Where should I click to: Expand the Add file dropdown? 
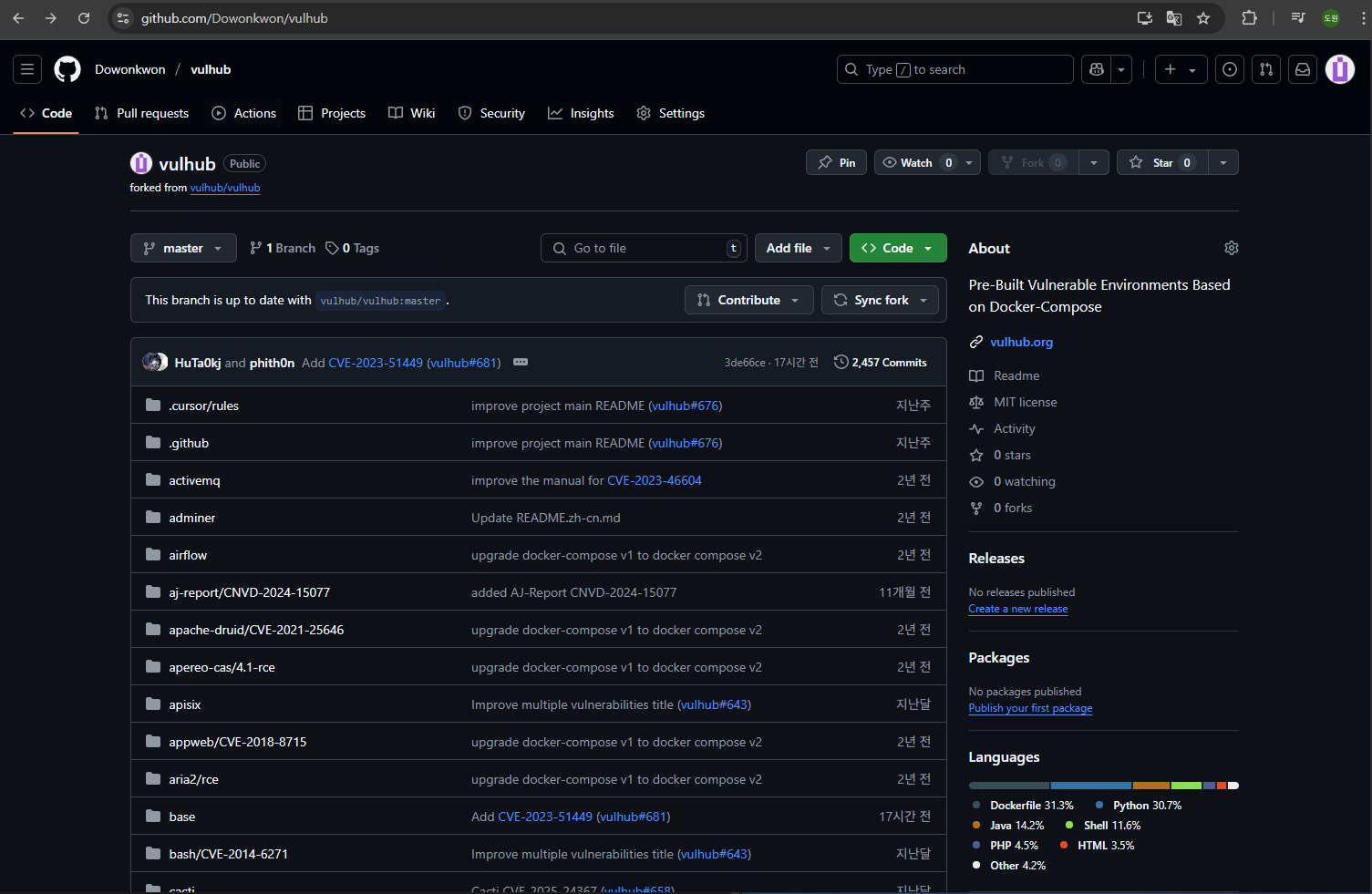point(799,248)
